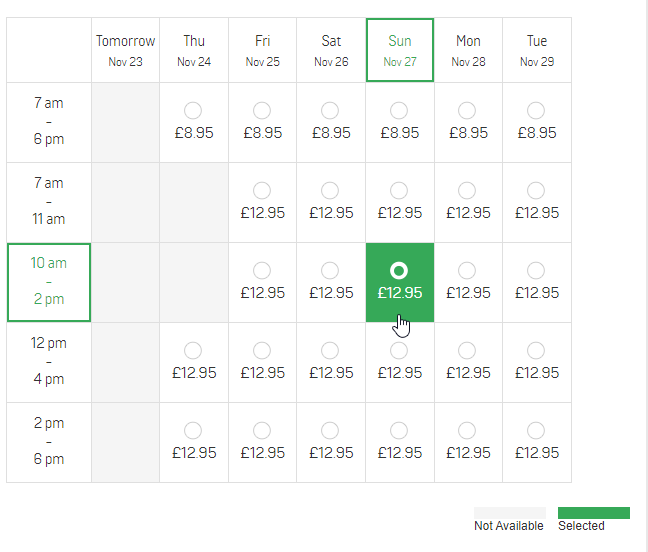The height and width of the screenshot is (552, 648).
Task: Choose Monday 10 am - 2 pm slot
Action: (x=467, y=270)
